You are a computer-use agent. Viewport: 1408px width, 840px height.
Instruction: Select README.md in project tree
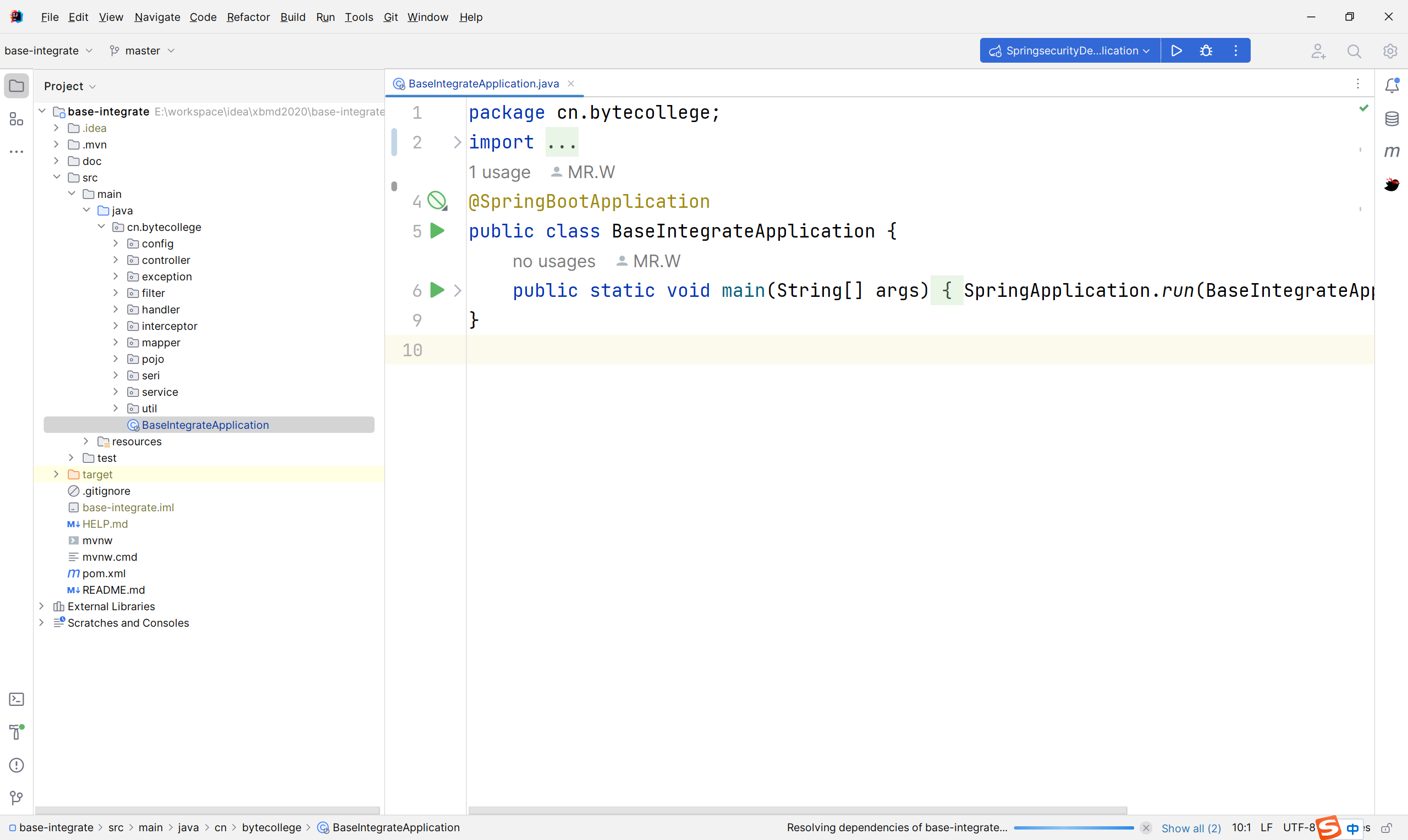point(113,590)
